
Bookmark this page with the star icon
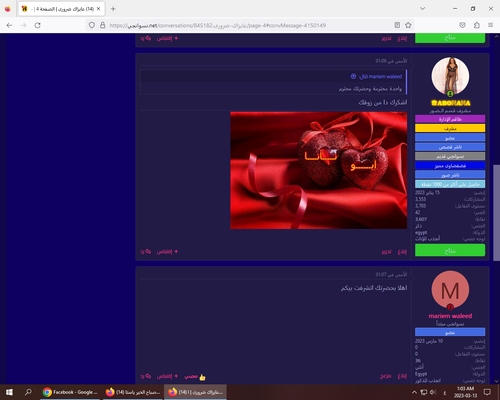[408, 25]
